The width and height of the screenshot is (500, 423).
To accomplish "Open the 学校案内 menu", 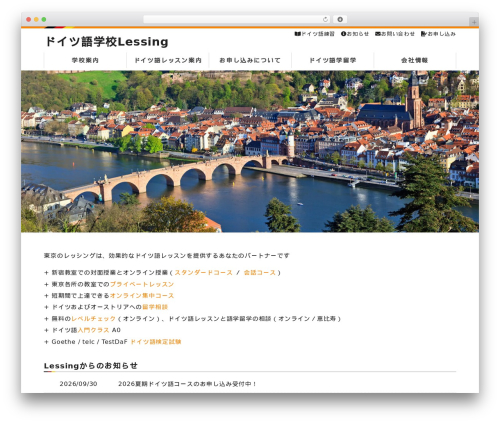I will [x=85, y=60].
